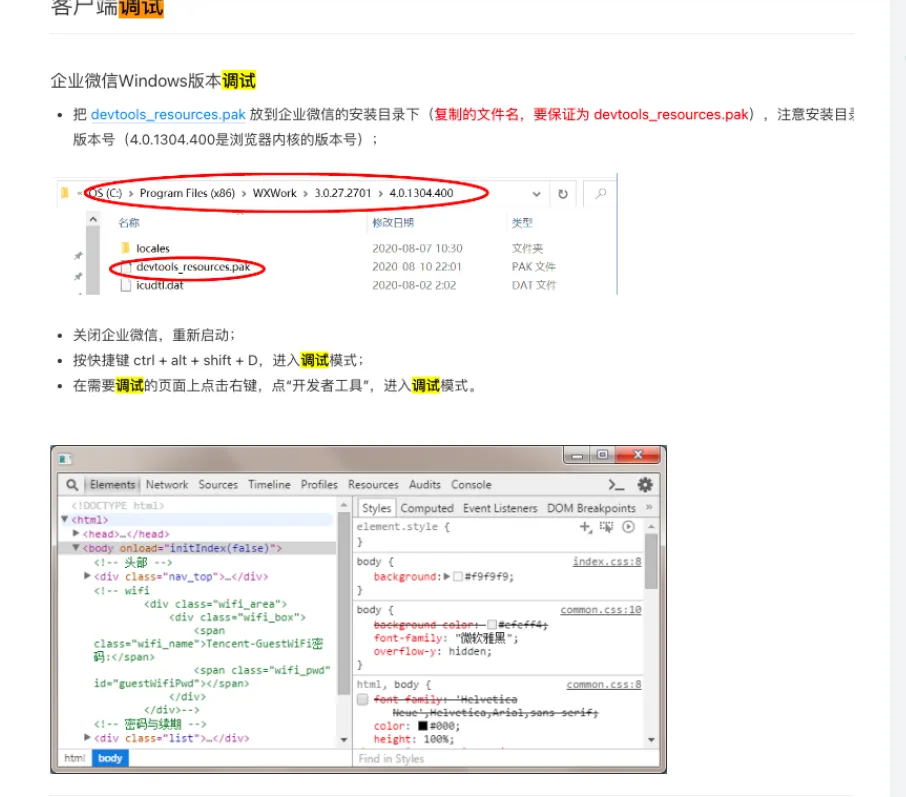Open the Timeline tab
This screenshot has width=906, height=797.
(x=269, y=485)
